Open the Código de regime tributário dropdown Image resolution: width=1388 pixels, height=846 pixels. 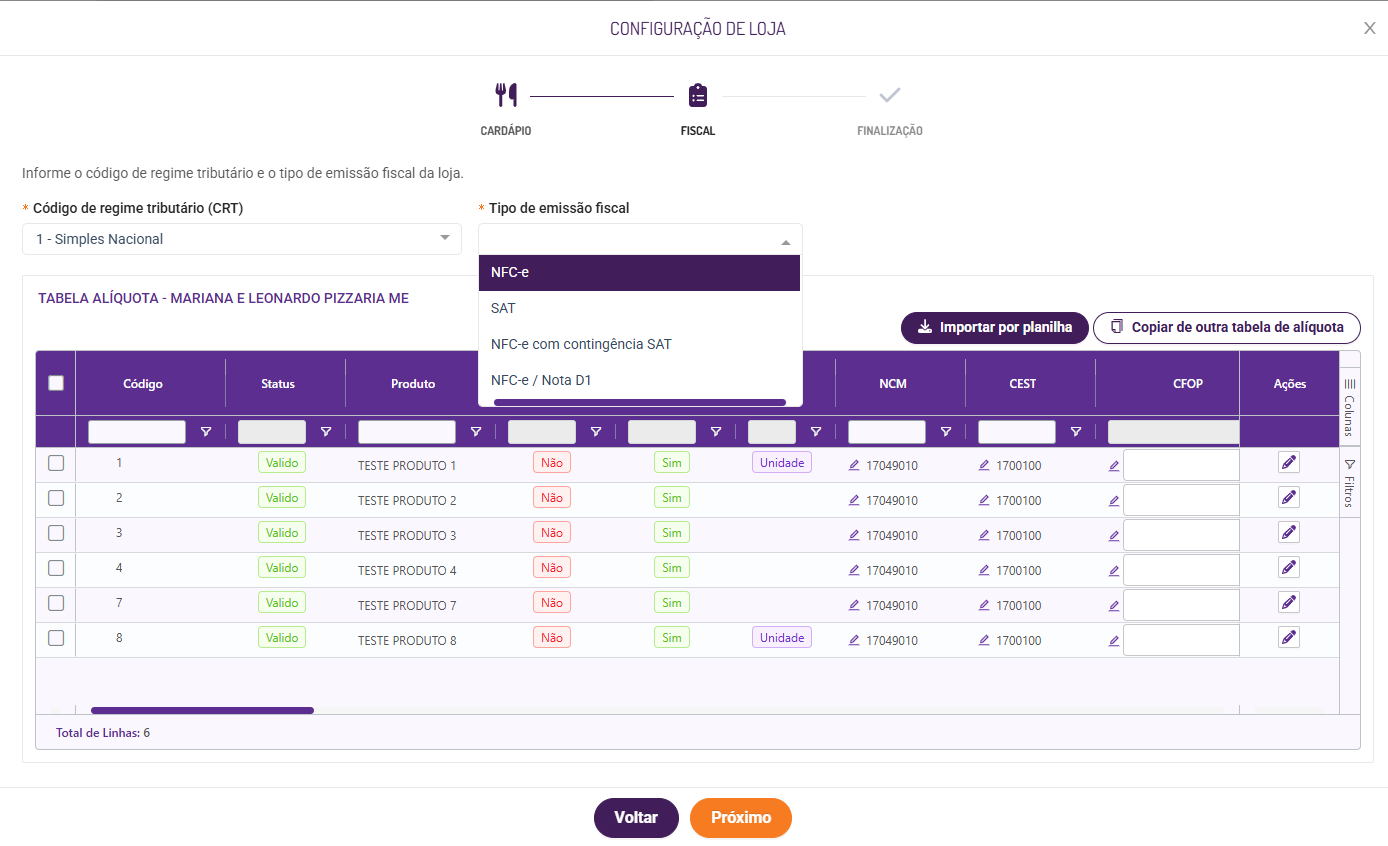point(242,239)
